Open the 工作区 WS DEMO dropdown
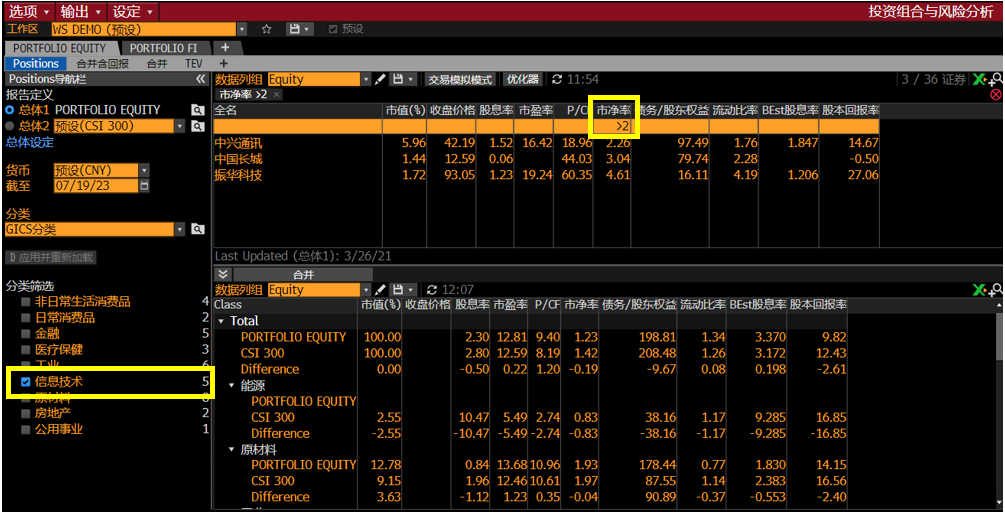 click(241, 29)
